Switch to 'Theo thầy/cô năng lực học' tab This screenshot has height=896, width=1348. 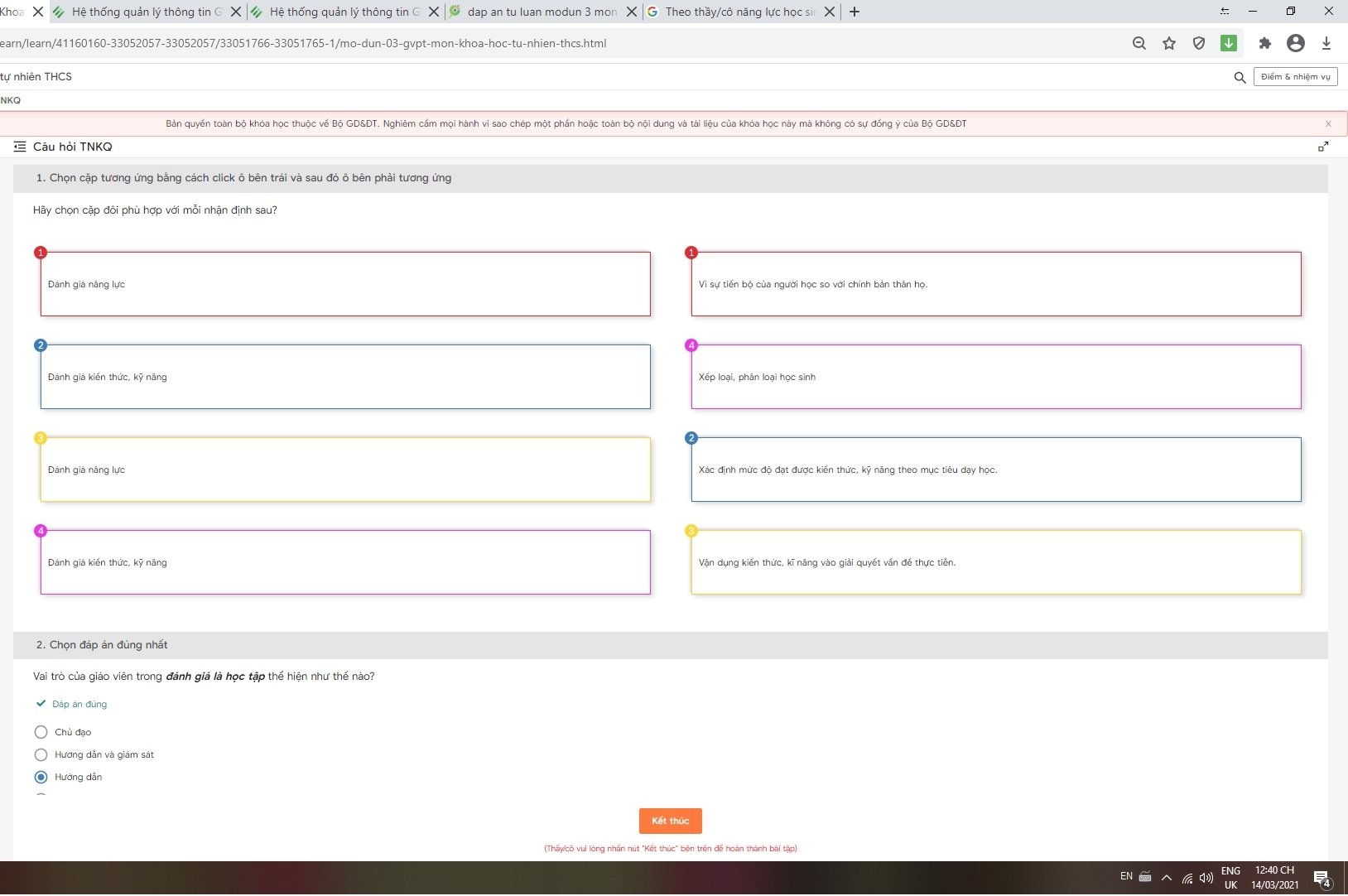tap(739, 12)
